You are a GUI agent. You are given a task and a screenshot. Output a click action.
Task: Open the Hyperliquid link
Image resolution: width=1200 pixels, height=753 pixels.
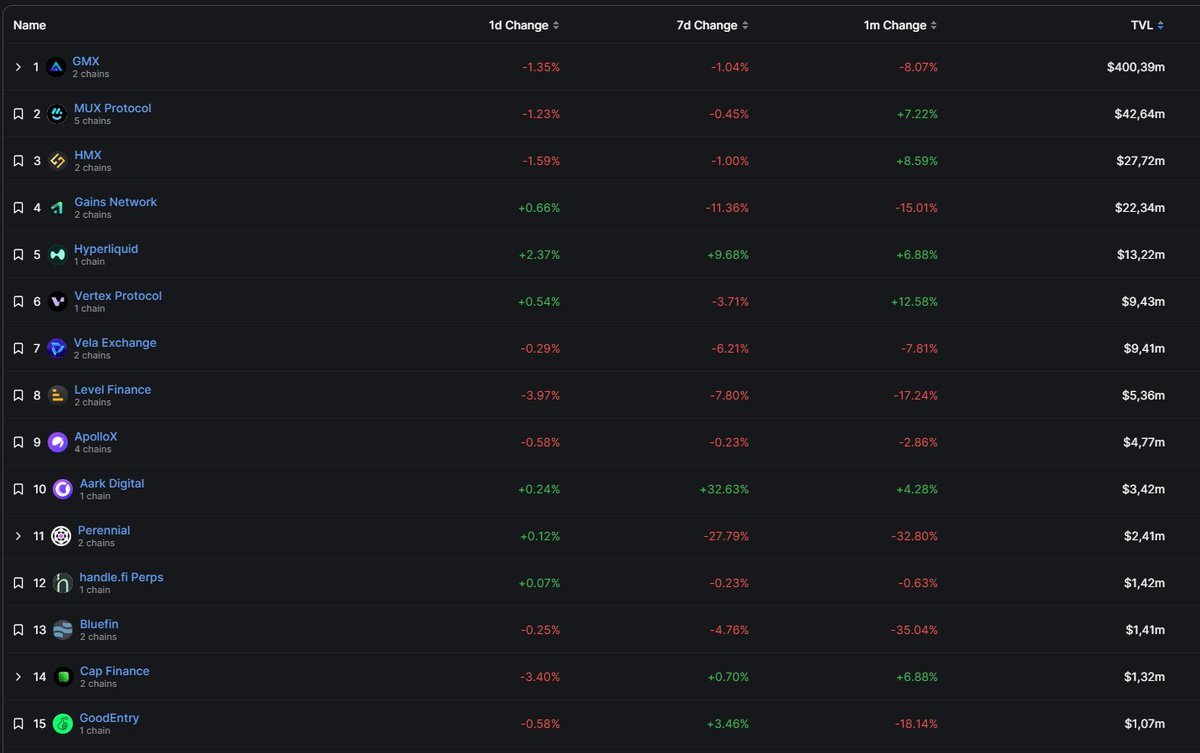tap(106, 249)
